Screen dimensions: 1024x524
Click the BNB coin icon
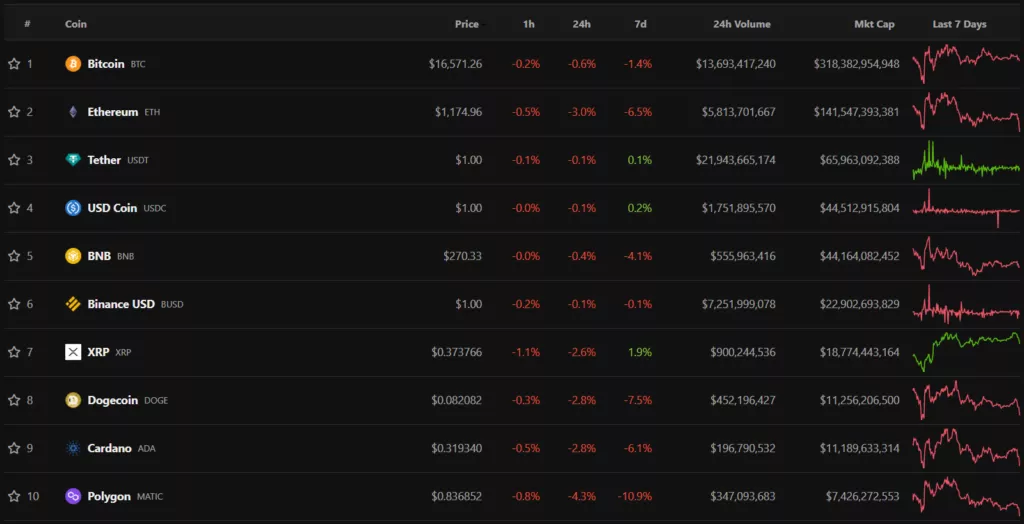[x=73, y=256]
